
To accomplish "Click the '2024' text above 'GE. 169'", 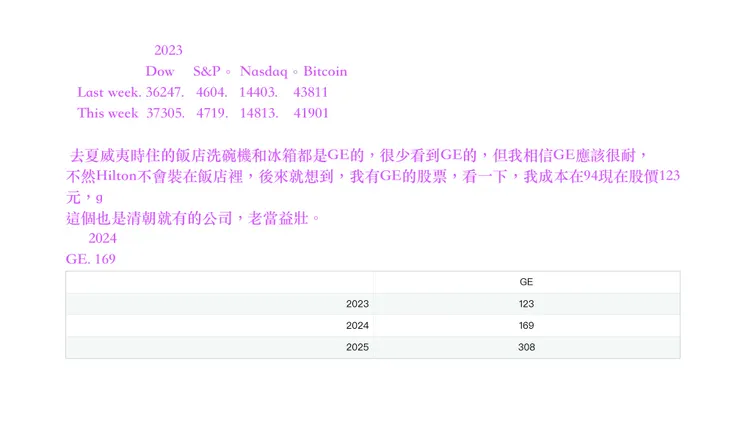I will tap(102, 238).
